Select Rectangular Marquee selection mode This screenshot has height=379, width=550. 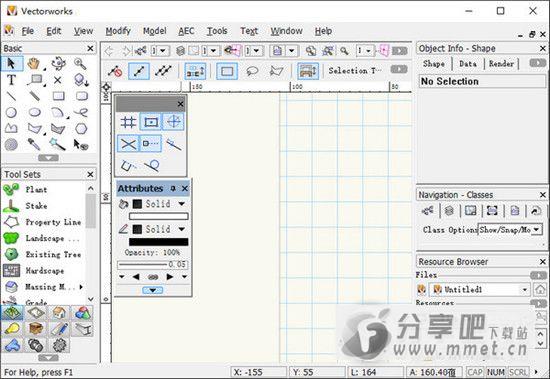coord(227,71)
